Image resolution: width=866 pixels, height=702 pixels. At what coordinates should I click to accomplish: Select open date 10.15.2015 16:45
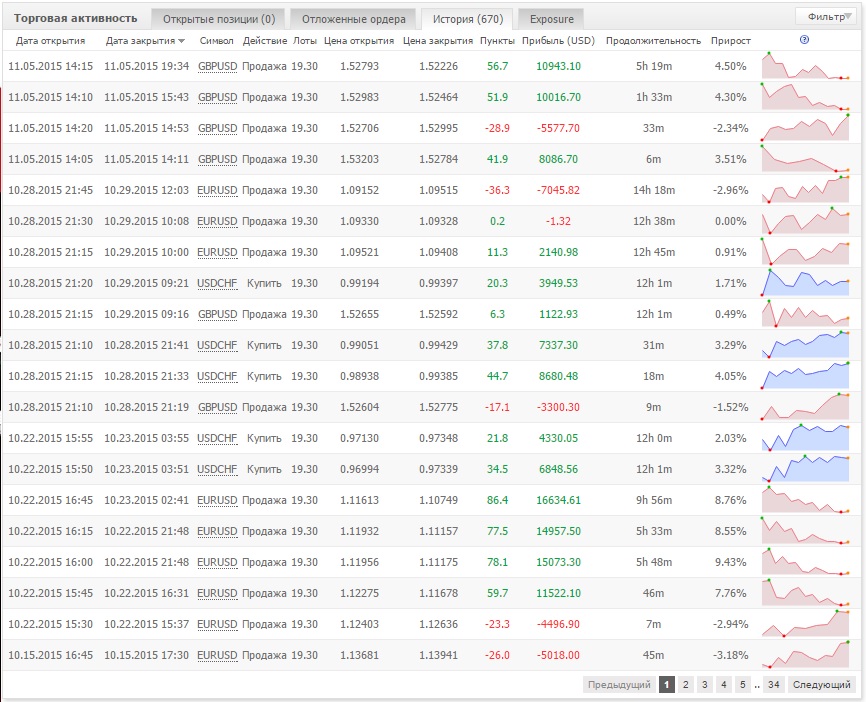[x=50, y=655]
